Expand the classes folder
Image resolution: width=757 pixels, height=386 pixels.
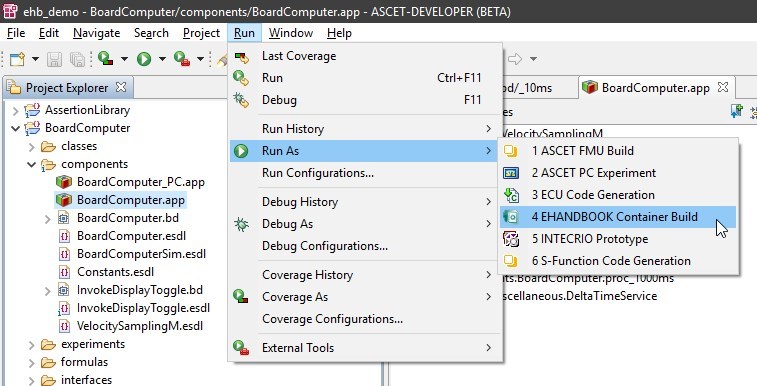31,147
